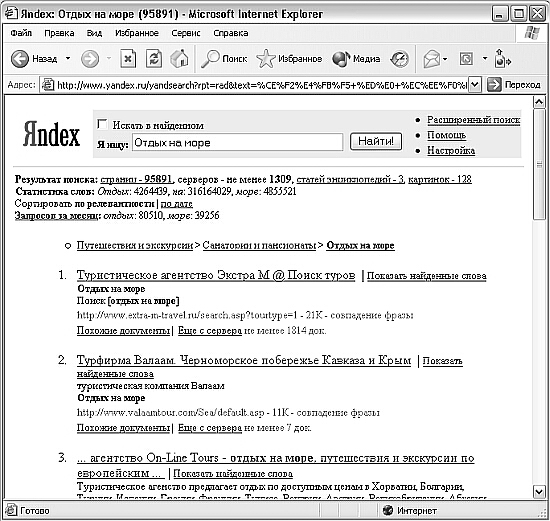Open the Mail icon dropdown arrow
Screen dimensions: 550x521
445,59
